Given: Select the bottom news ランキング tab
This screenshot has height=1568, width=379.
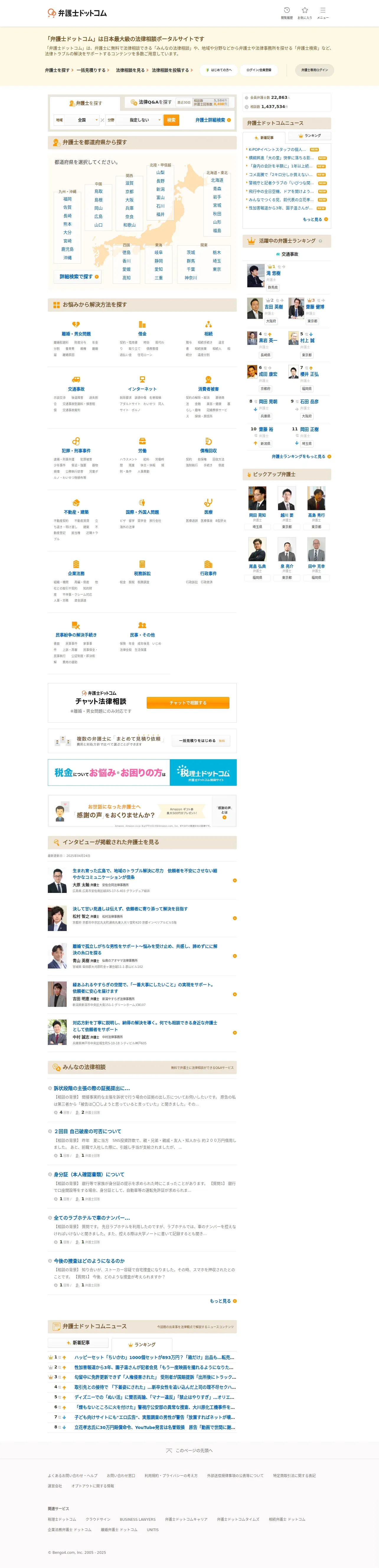Looking at the screenshot, I should (x=142, y=1344).
